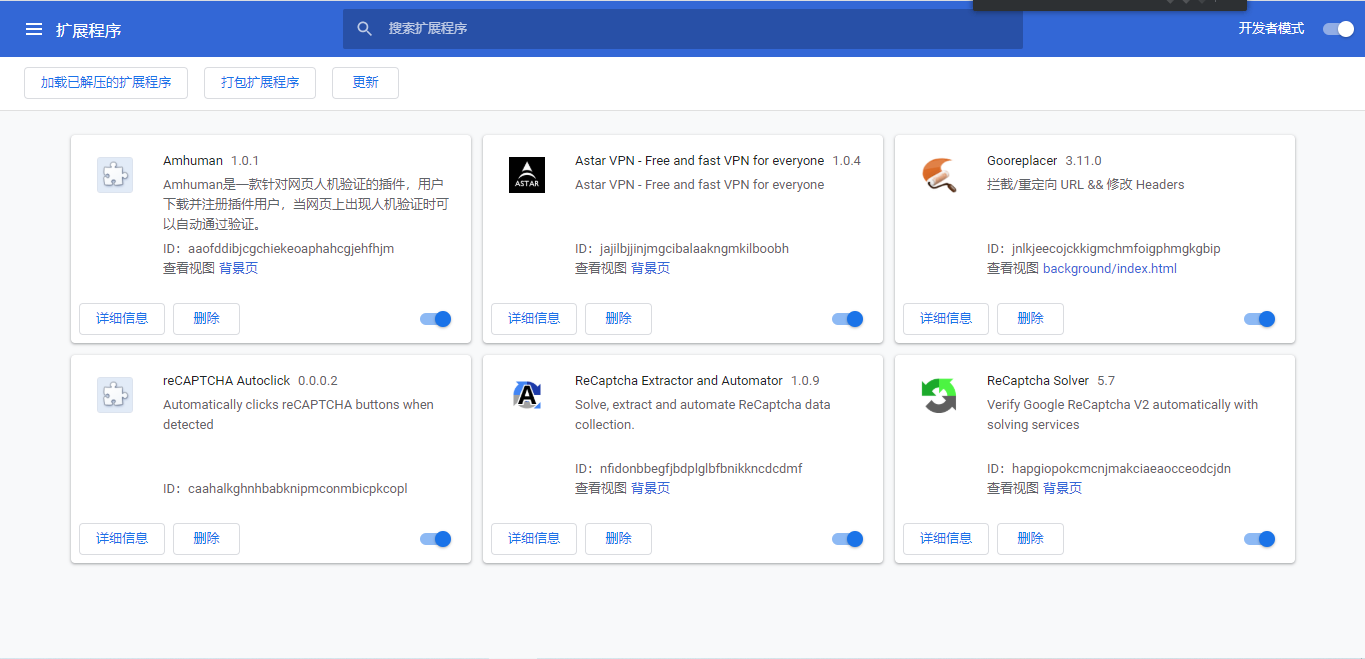Click the Pack extension button
1365x659 pixels.
coord(260,83)
